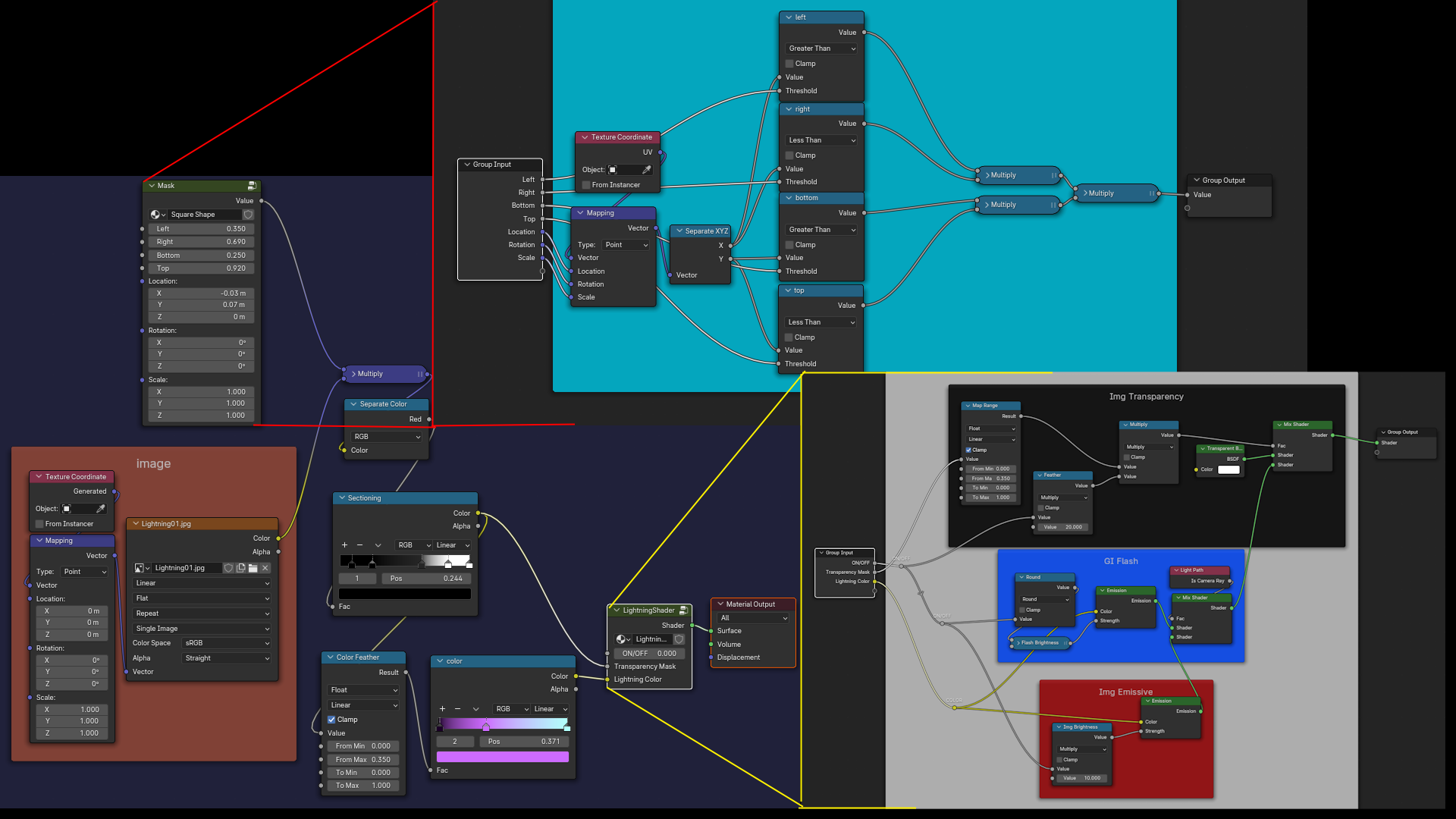The image size is (1456, 819).
Task: Unlink the Lightning01.jpg image with the X icon
Action: pos(265,568)
